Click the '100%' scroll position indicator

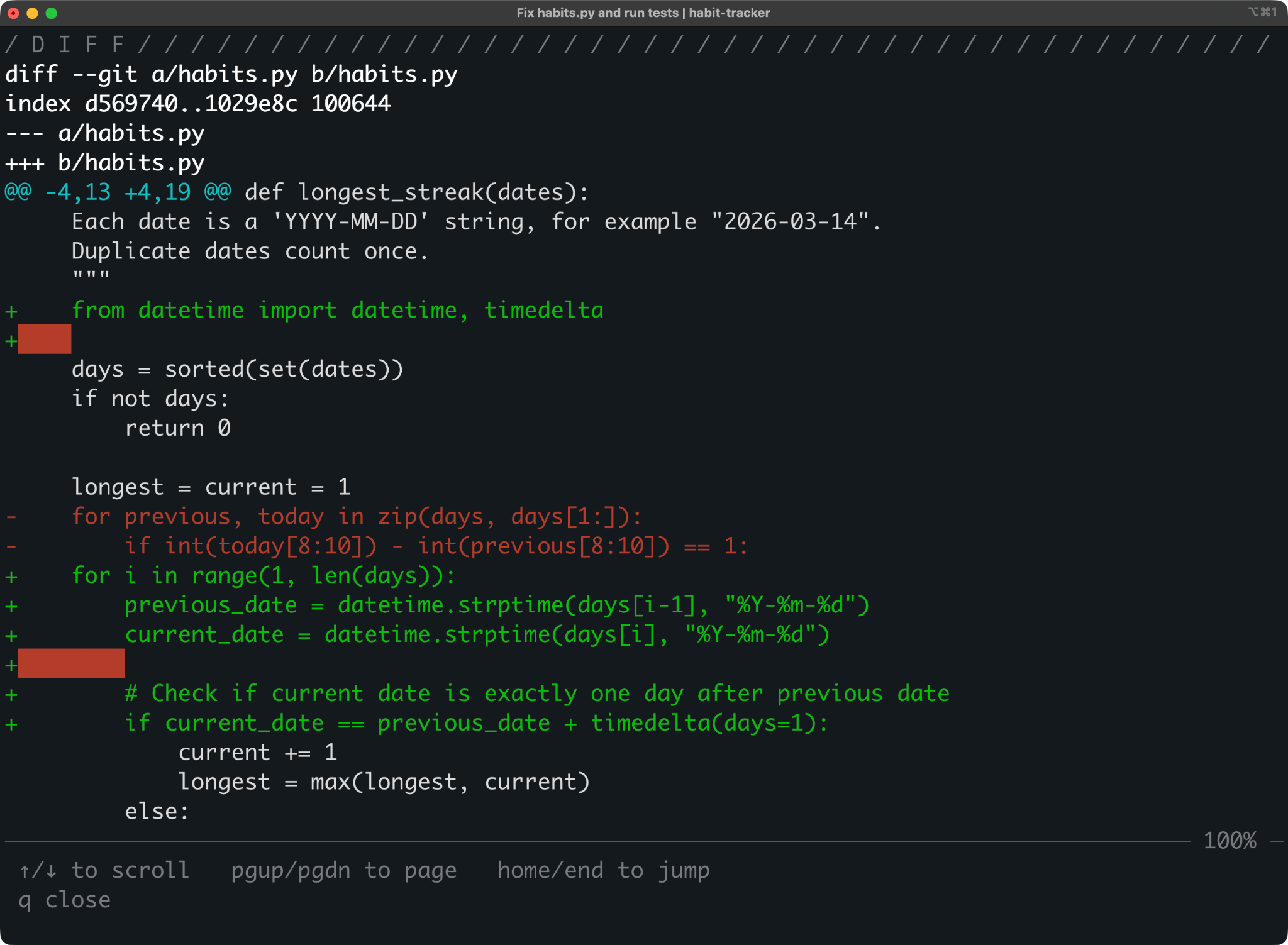click(1230, 841)
